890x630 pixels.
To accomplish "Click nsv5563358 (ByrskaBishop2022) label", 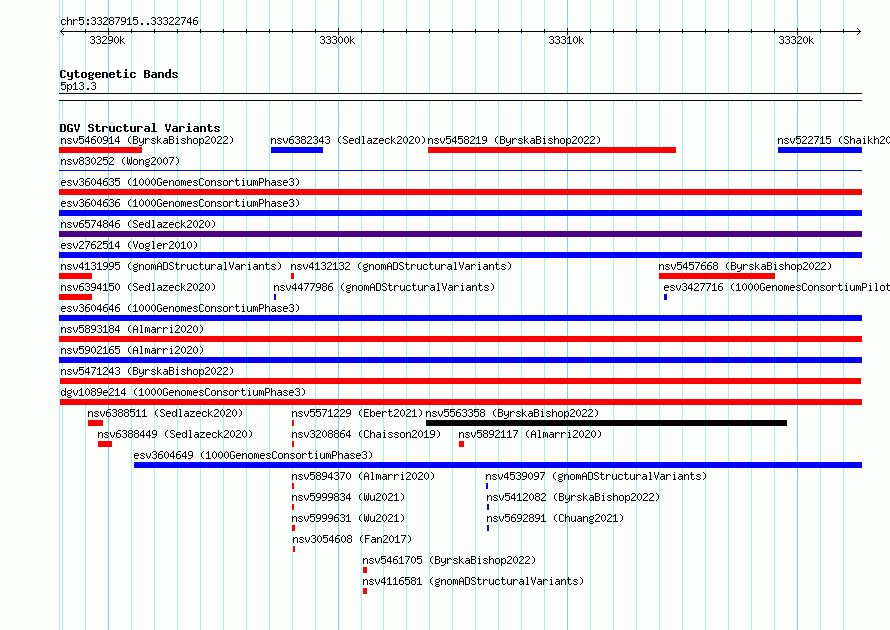I will (x=512, y=413).
